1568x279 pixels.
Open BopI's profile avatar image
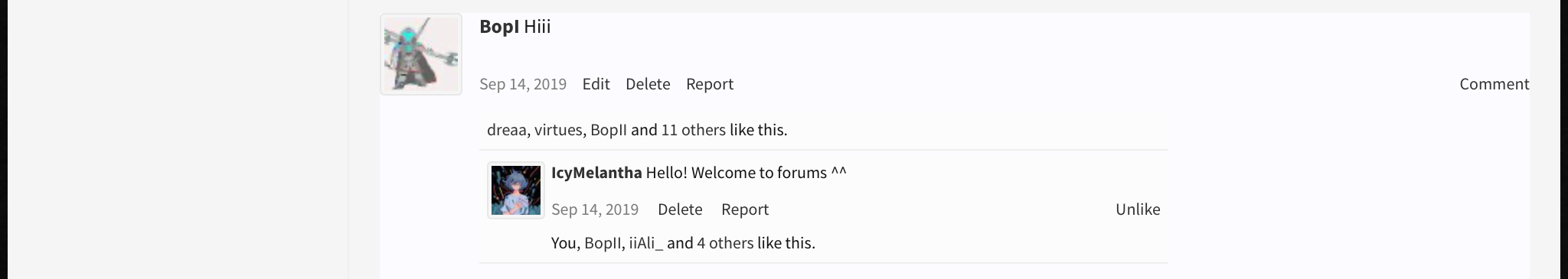[x=421, y=54]
